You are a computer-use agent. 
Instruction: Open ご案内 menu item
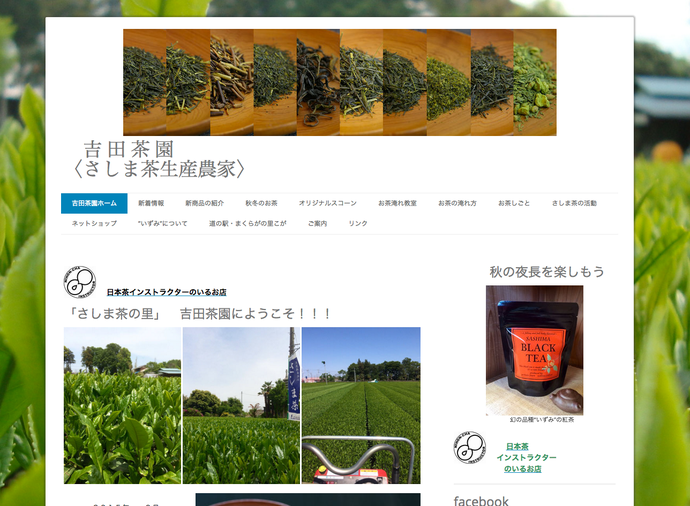tap(317, 224)
